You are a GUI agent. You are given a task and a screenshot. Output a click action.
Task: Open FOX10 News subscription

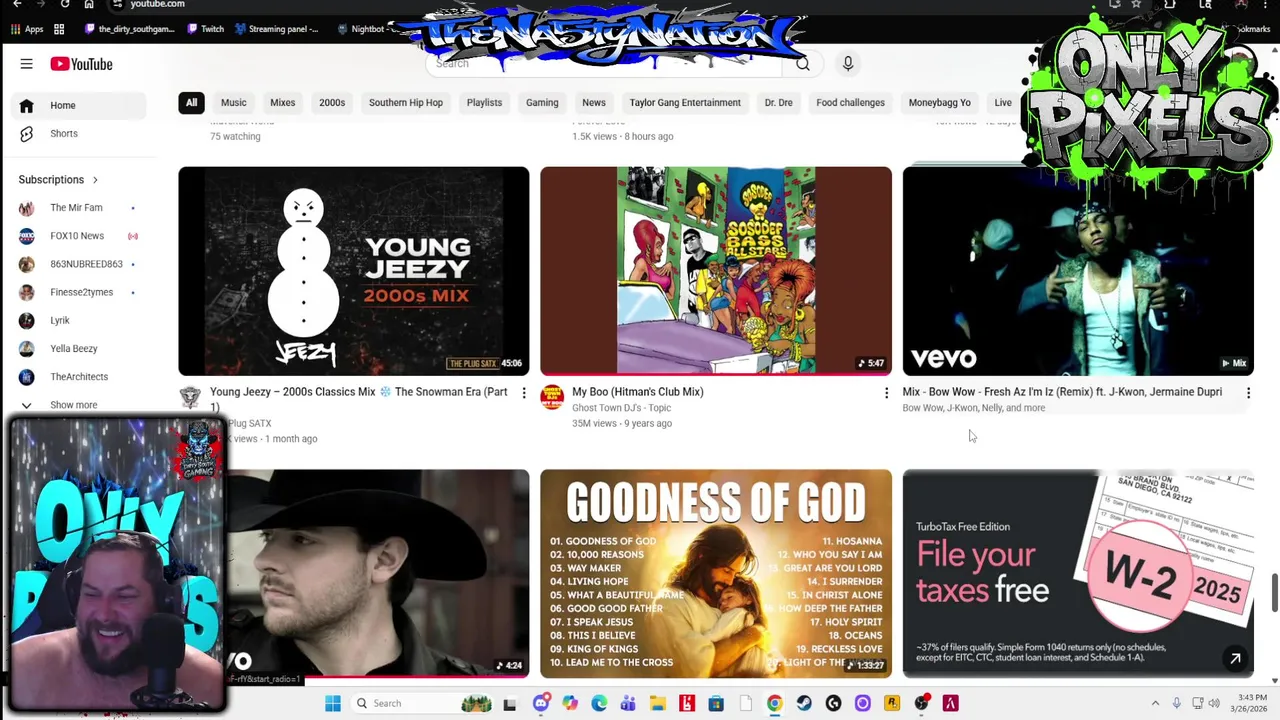pyautogui.click(x=76, y=236)
